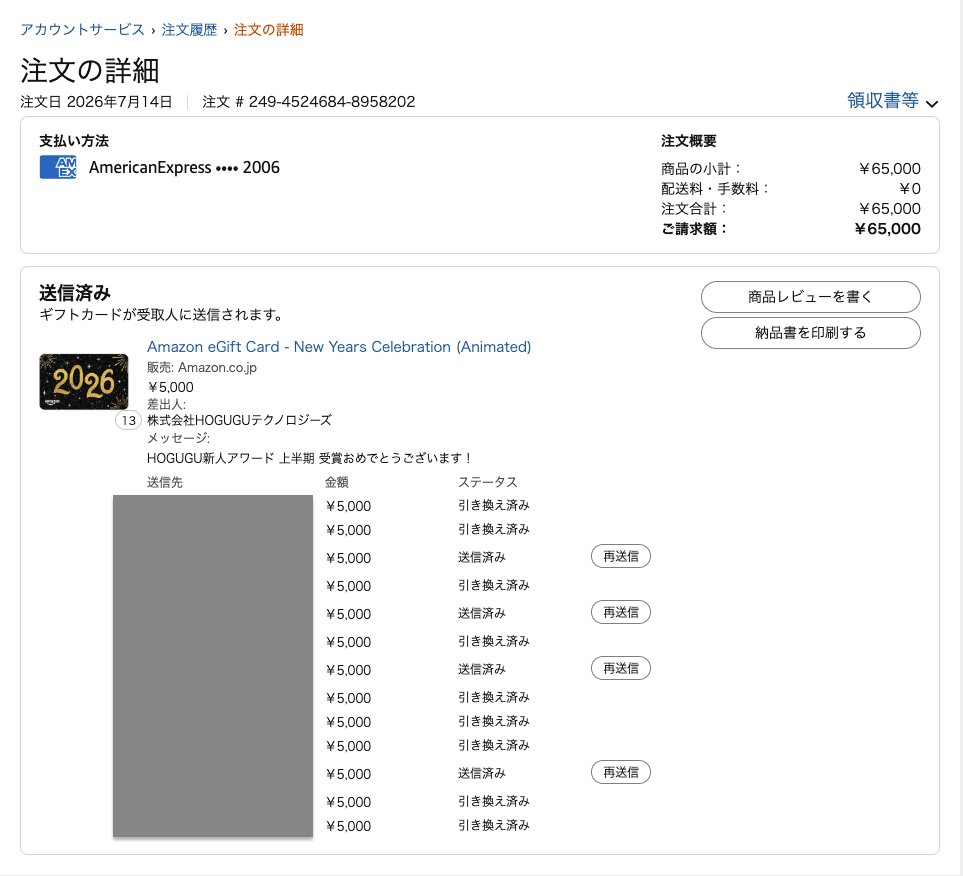Click 株式会社HOGUGUテクノロジーズ sender name

point(239,420)
